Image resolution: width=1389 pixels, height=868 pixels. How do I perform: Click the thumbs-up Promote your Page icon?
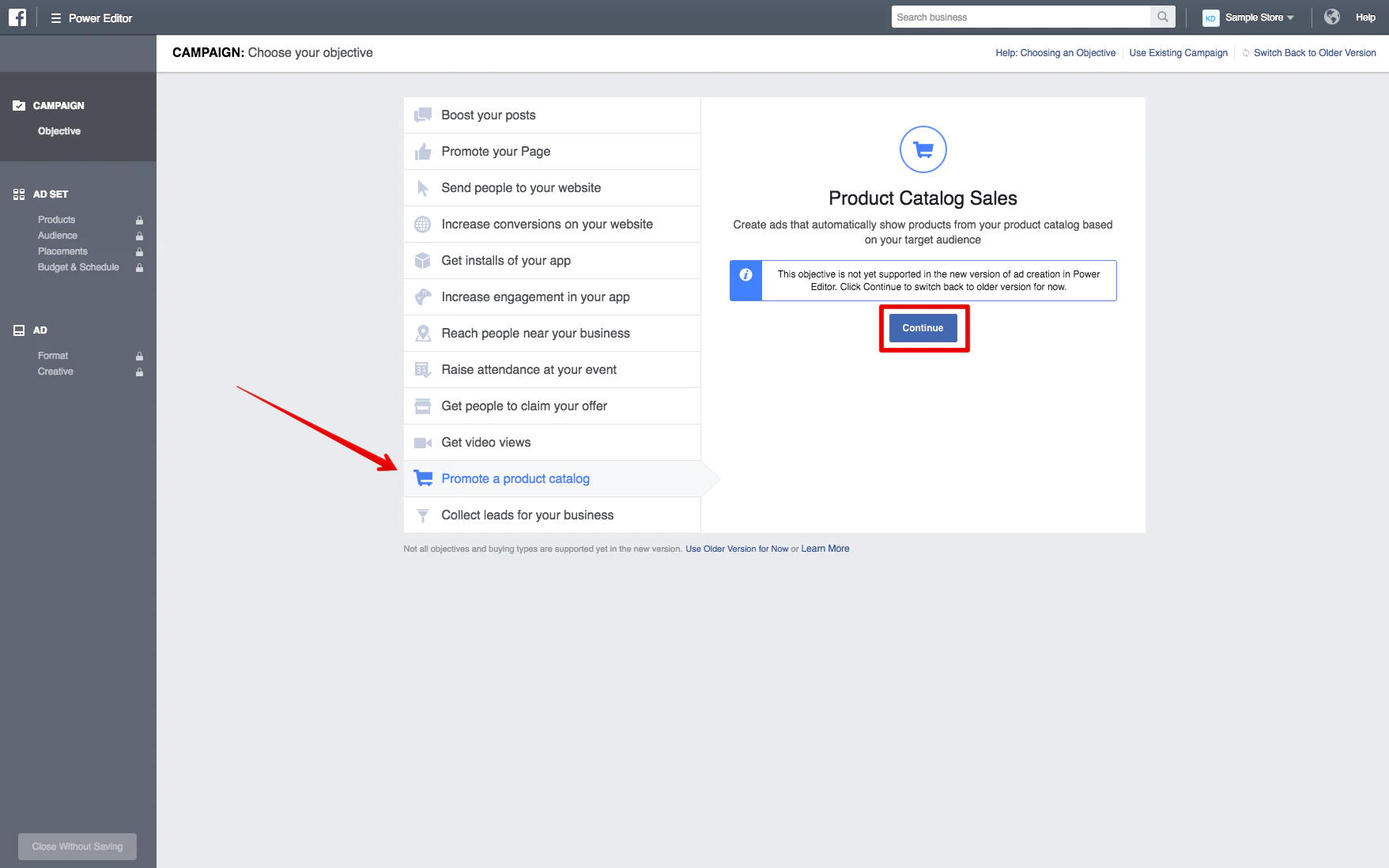click(x=423, y=152)
